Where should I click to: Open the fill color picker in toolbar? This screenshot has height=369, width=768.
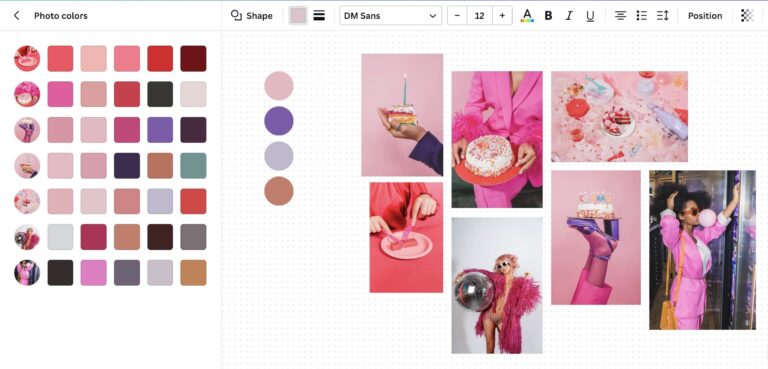click(x=298, y=16)
